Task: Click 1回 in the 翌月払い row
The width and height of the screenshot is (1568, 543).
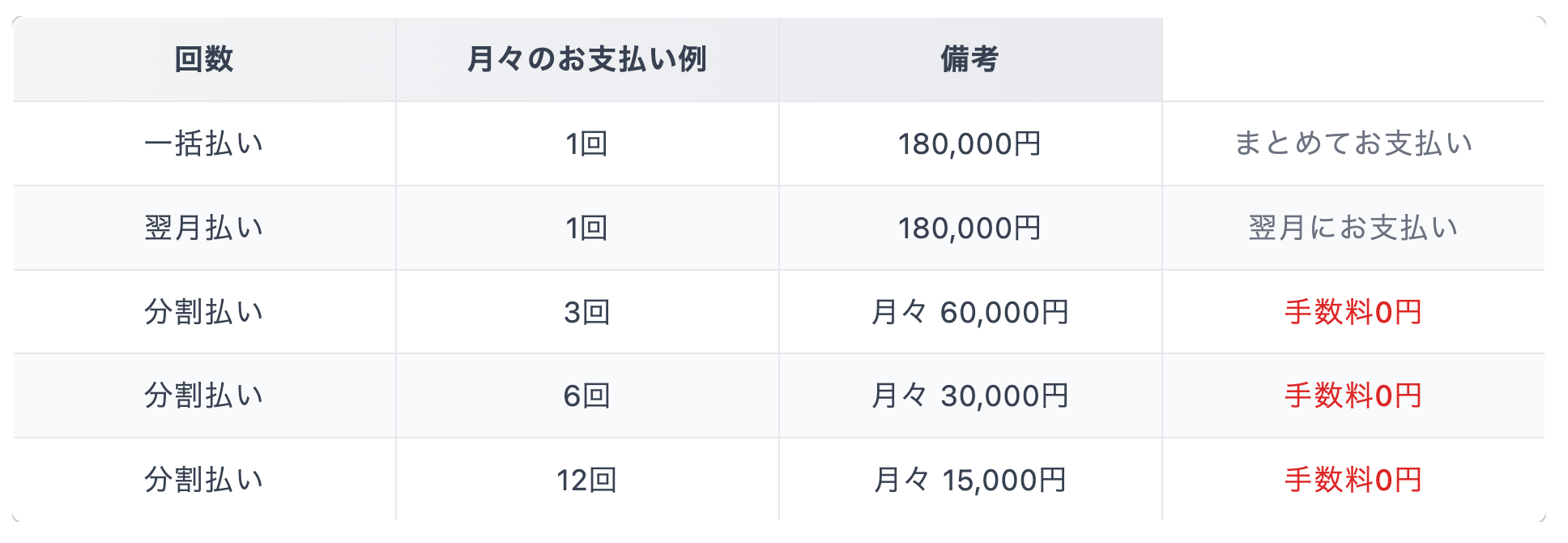Action: coord(587,228)
